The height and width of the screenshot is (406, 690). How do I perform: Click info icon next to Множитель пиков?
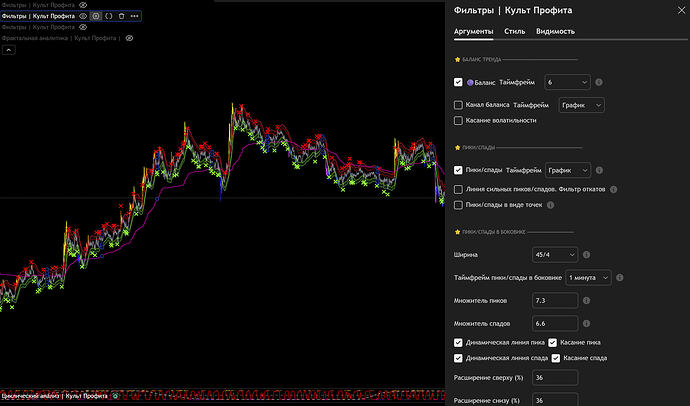pos(586,300)
